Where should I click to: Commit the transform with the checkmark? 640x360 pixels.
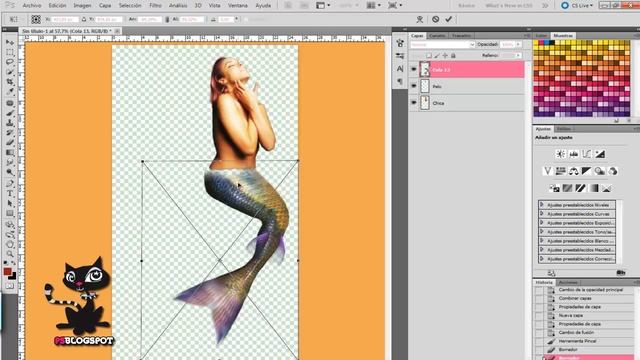pos(449,19)
